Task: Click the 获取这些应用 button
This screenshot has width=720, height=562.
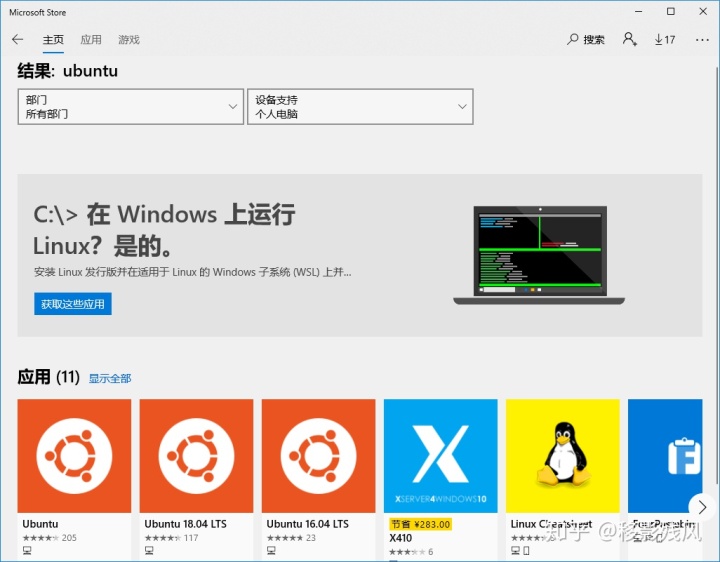Action: click(73, 303)
